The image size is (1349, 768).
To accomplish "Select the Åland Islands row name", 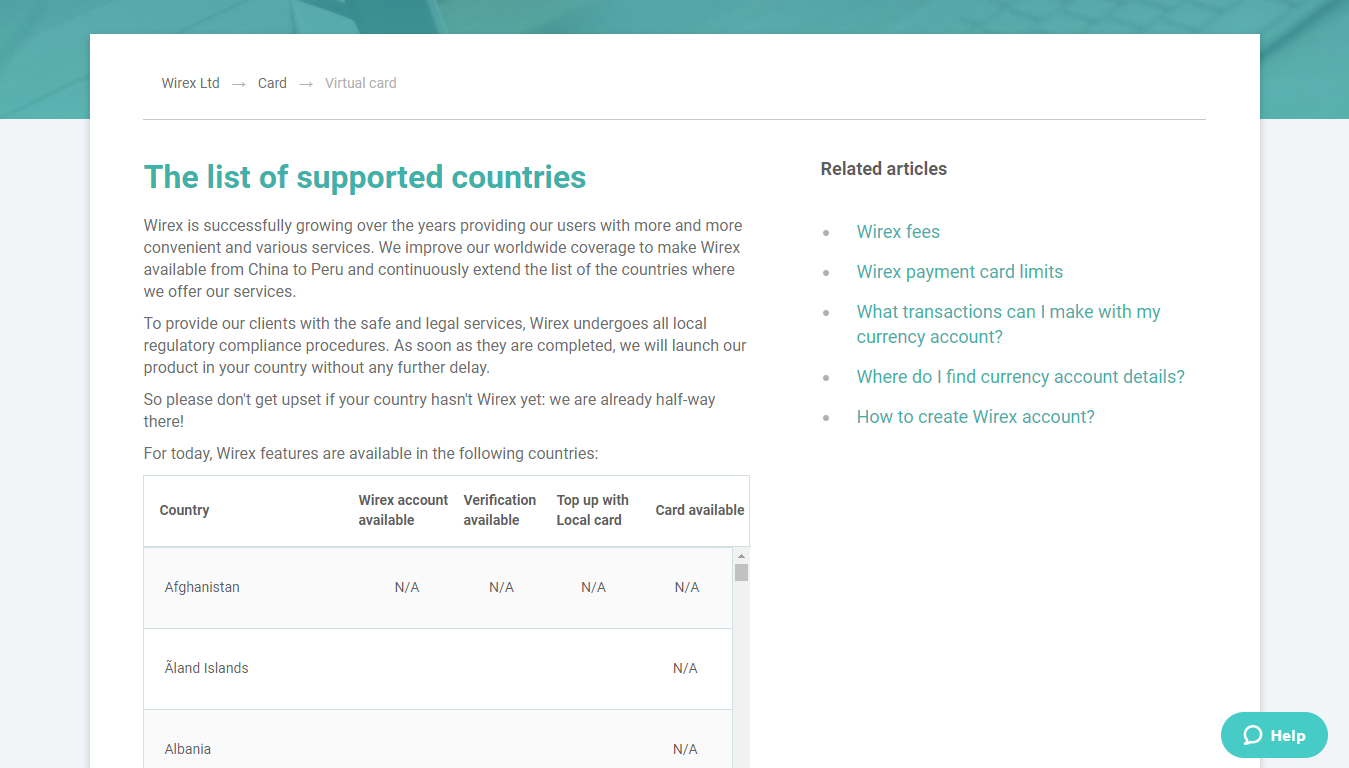I will coord(206,668).
